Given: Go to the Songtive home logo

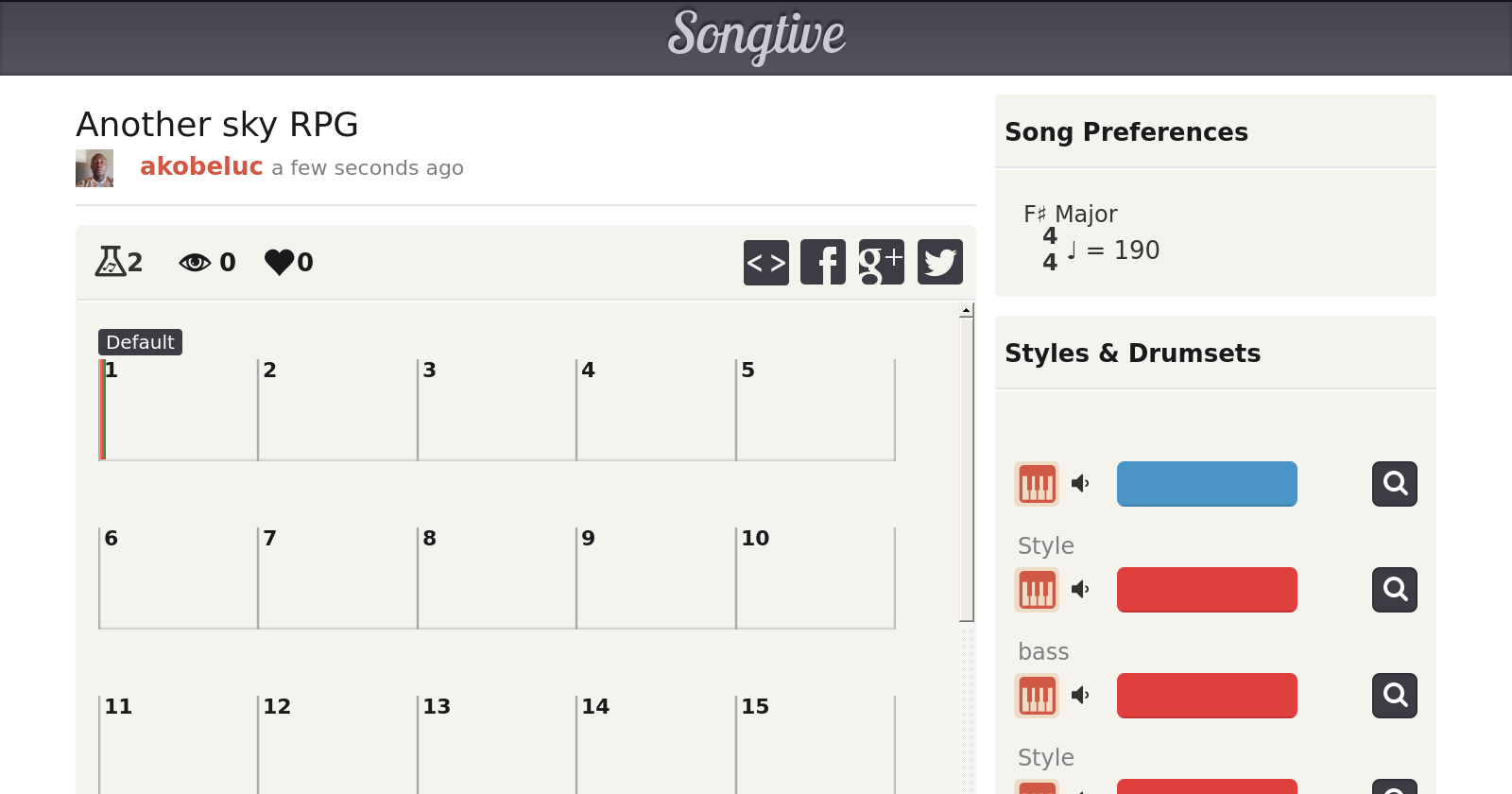Looking at the screenshot, I should coord(756,36).
